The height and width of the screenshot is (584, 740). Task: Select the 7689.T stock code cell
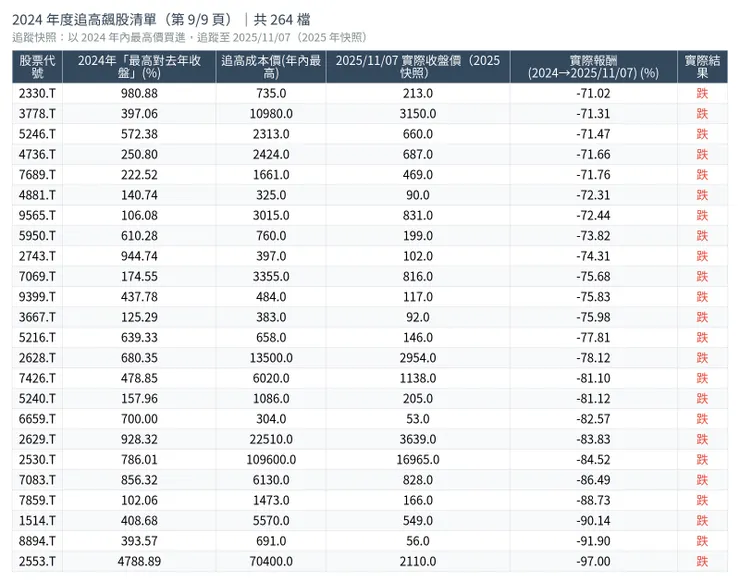[38, 175]
